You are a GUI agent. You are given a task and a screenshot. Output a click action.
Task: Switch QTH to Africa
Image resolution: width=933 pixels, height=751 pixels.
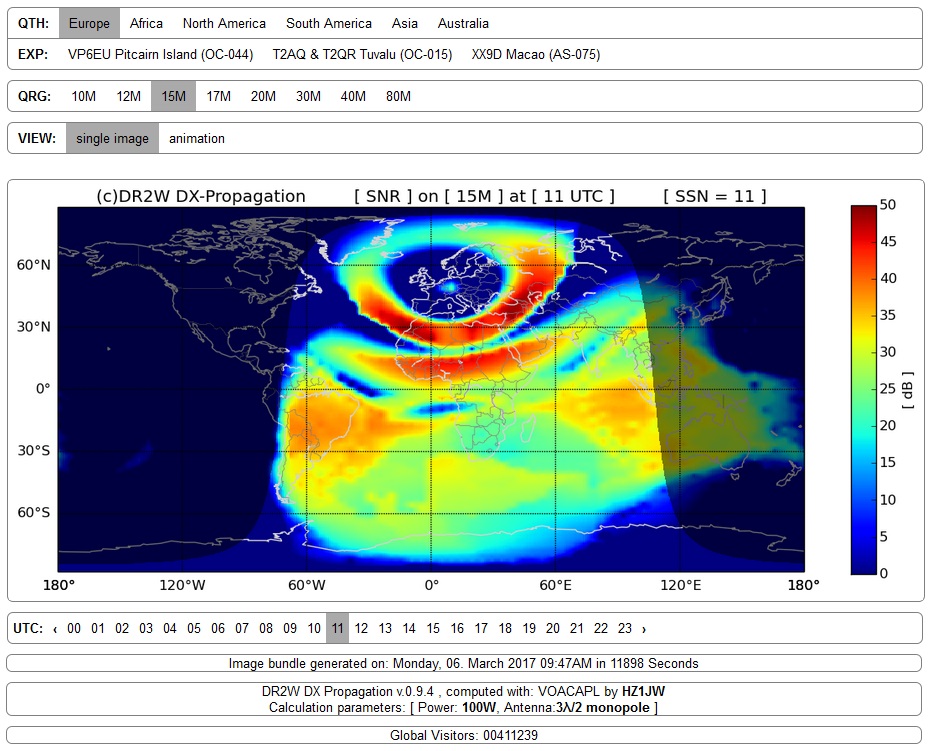click(x=146, y=23)
